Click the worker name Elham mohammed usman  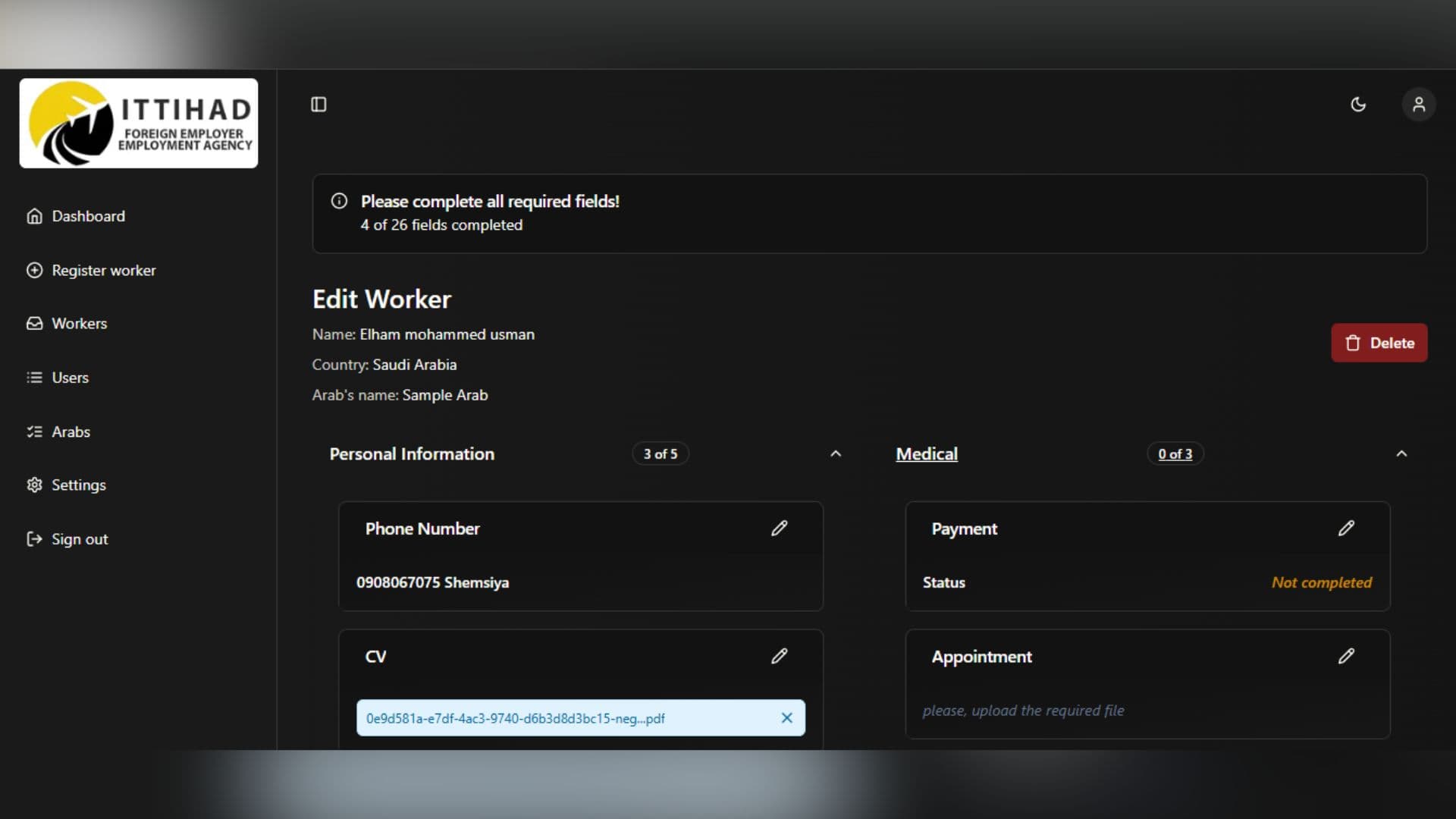(x=447, y=334)
